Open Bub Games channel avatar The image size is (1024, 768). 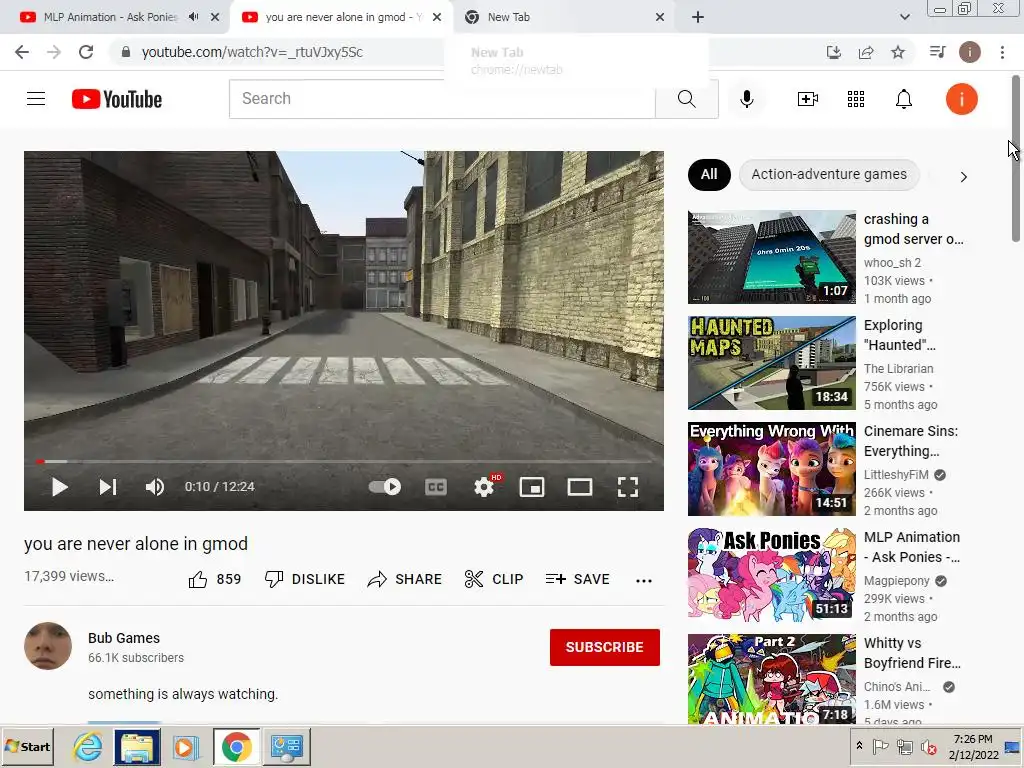pyautogui.click(x=48, y=646)
